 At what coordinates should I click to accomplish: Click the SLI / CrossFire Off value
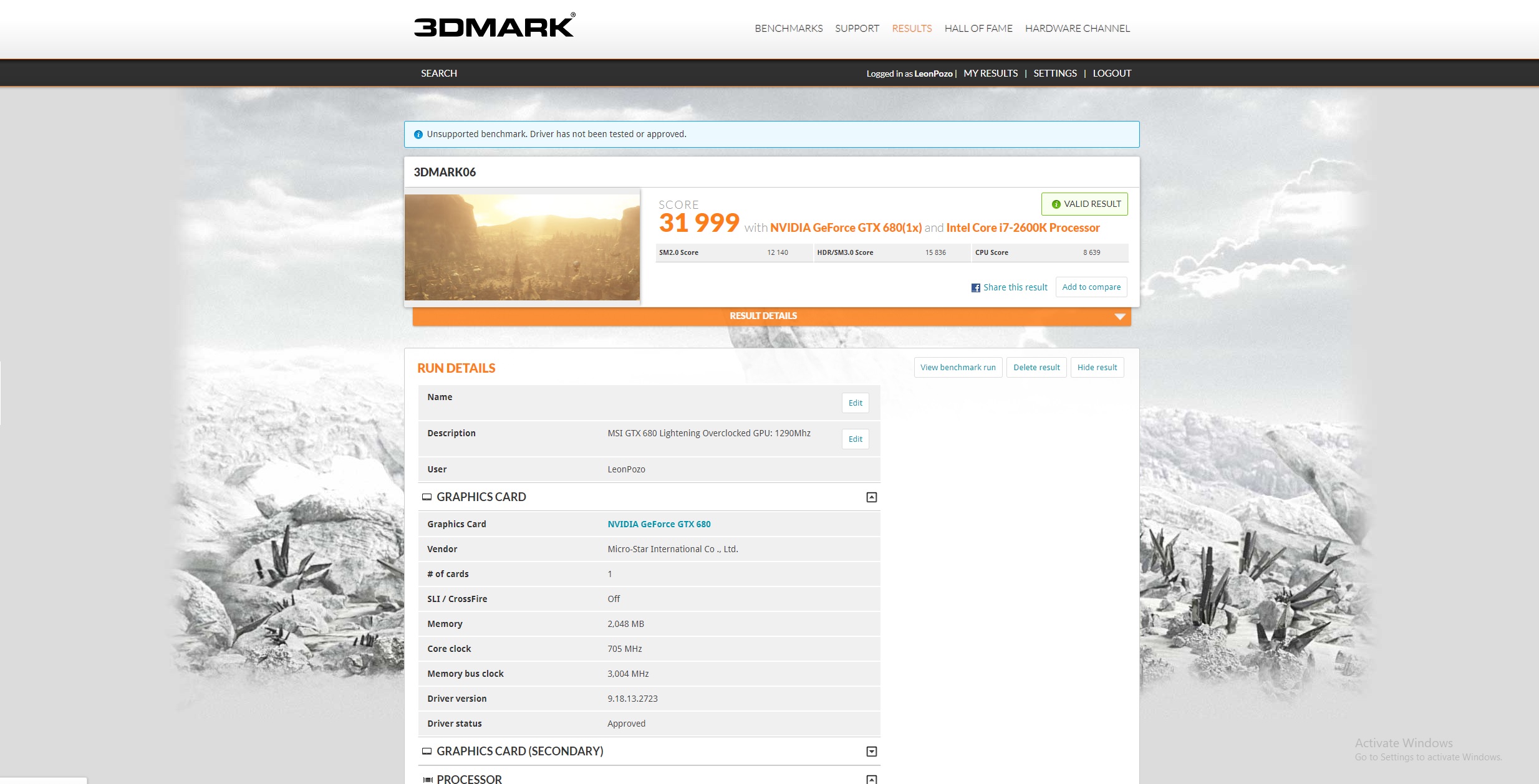click(614, 599)
